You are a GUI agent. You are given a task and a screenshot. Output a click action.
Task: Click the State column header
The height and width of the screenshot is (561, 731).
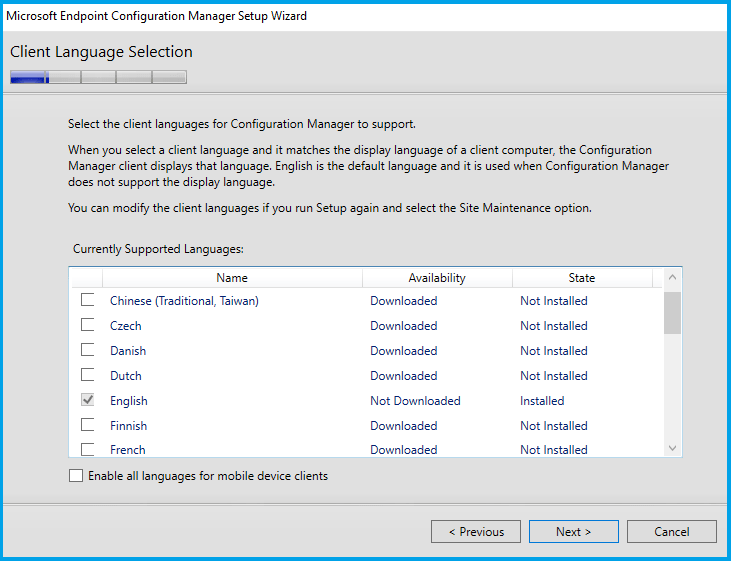coord(581,278)
